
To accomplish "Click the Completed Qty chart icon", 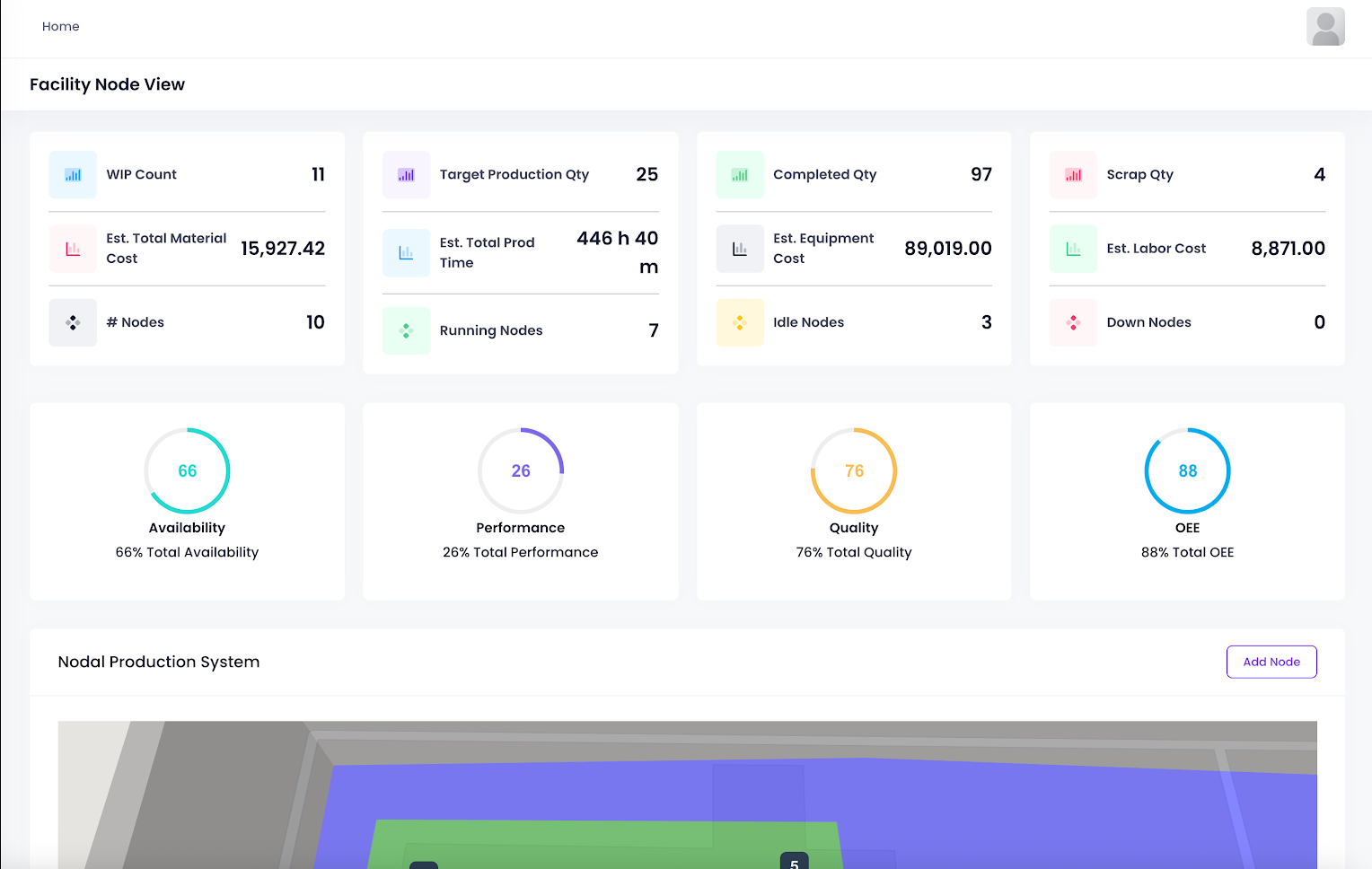I will point(740,174).
